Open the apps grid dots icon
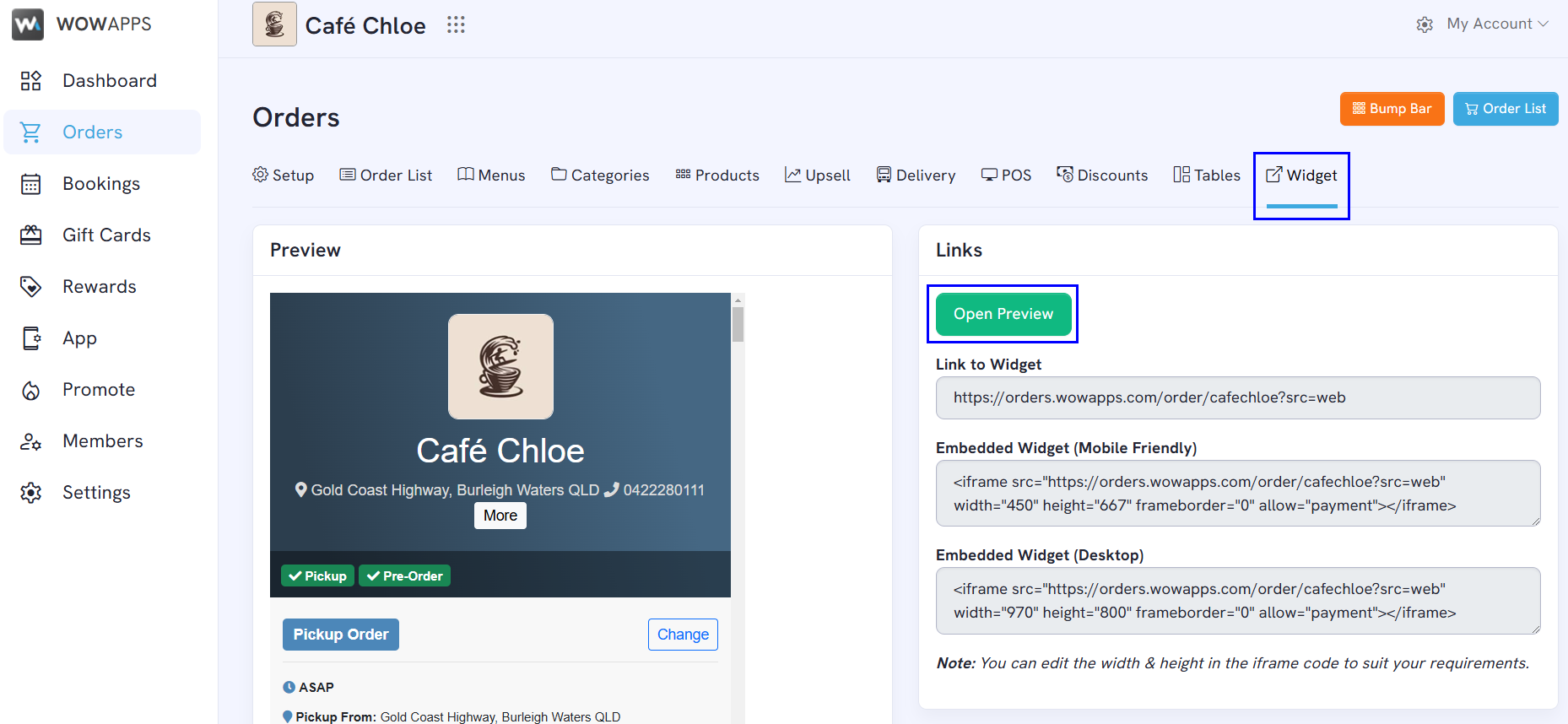1568x724 pixels. [x=456, y=24]
